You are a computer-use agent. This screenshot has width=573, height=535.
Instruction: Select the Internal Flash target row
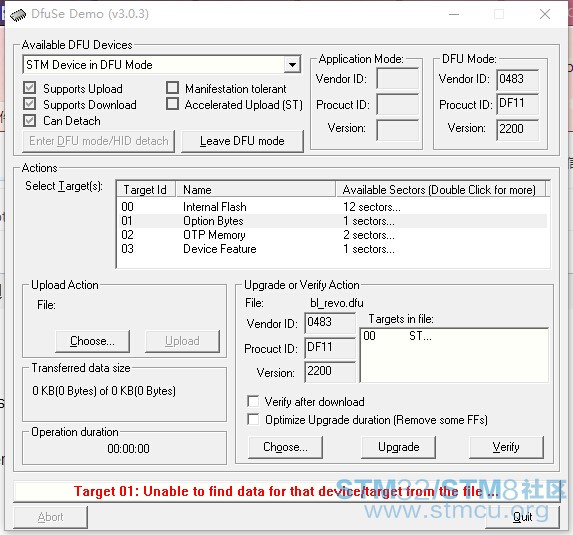click(x=333, y=207)
